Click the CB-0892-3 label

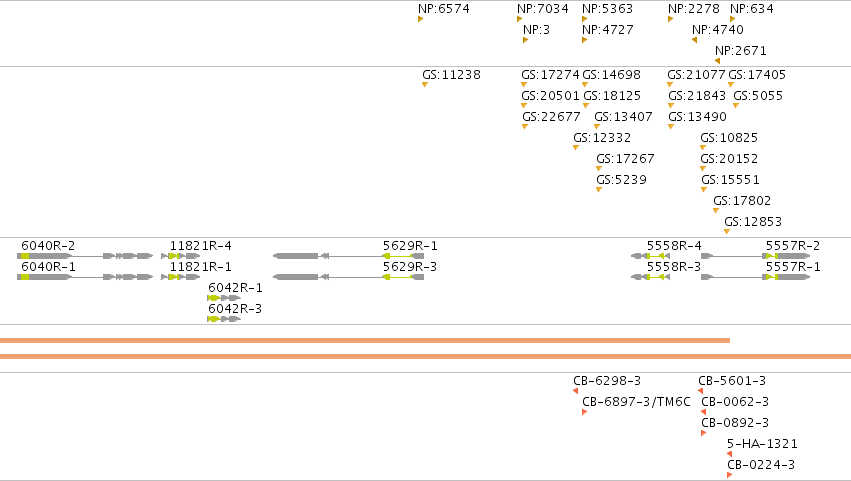coord(735,423)
